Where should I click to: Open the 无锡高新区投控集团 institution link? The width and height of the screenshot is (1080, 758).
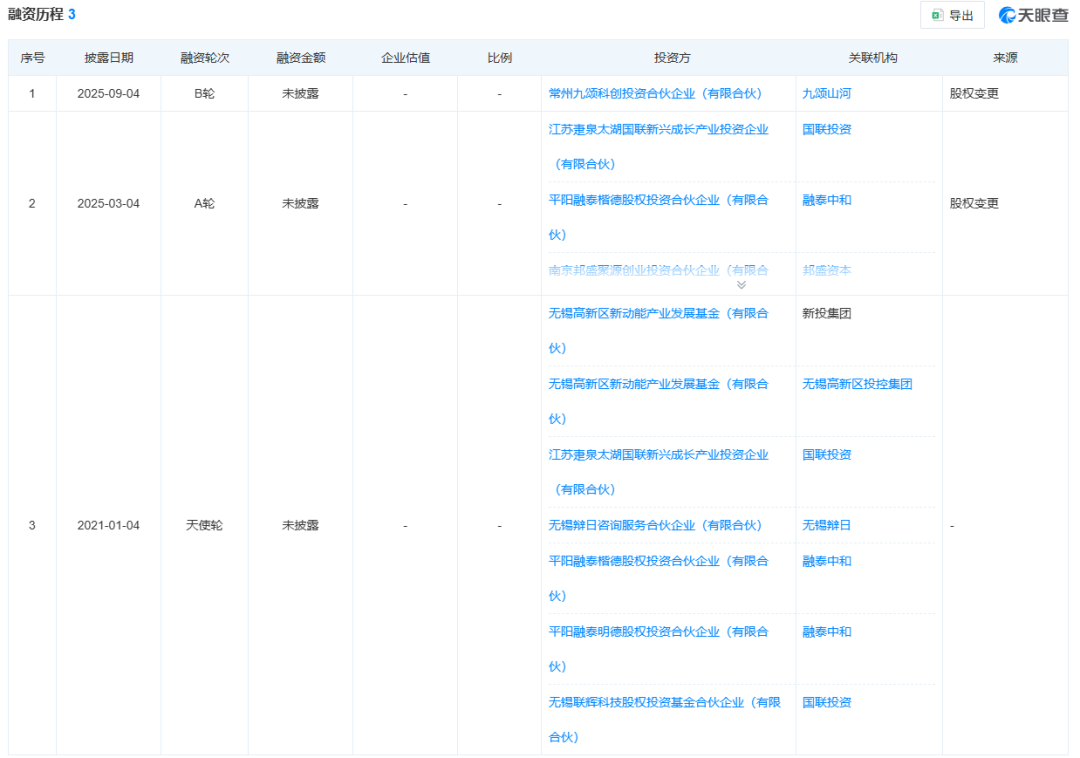click(x=857, y=384)
